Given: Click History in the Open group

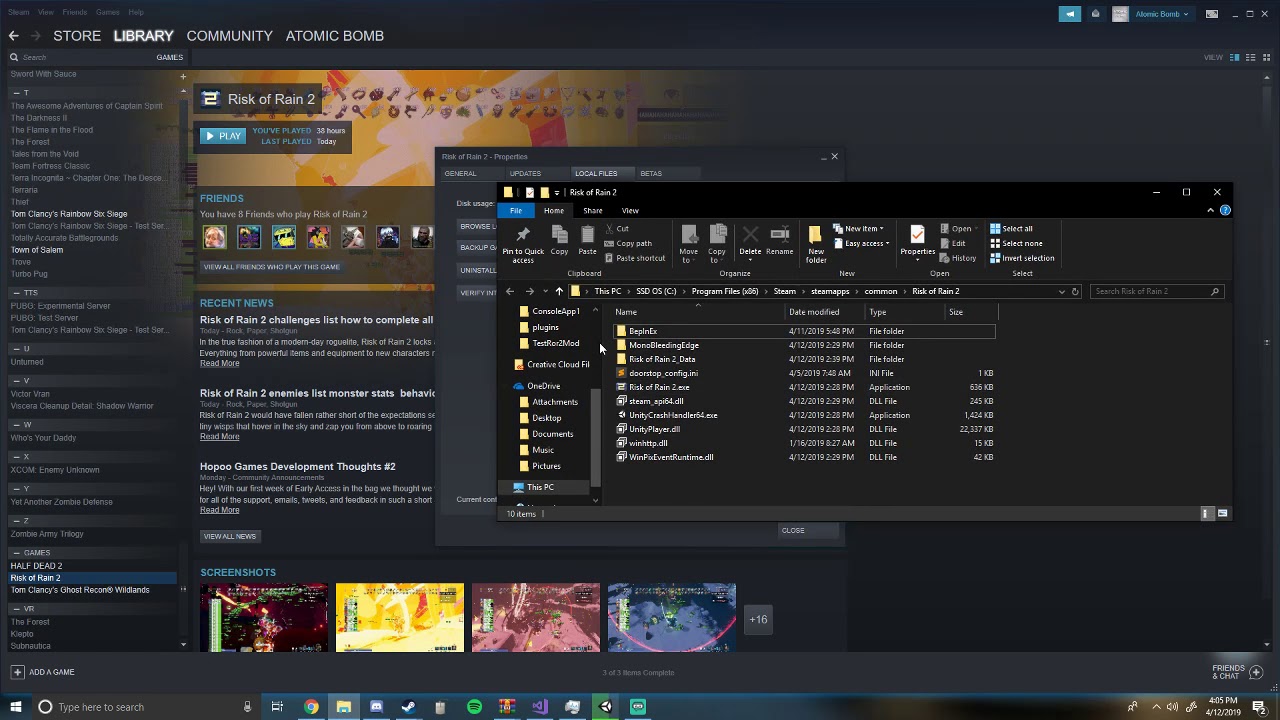Looking at the screenshot, I should pos(958,258).
